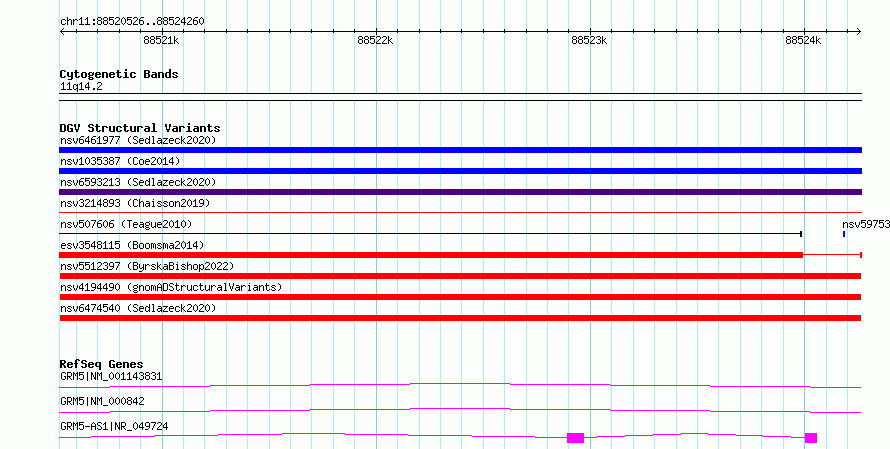Open the nsv6474540 (Sedlazeck2020) label
The width and height of the screenshot is (890, 449).
coord(138,308)
